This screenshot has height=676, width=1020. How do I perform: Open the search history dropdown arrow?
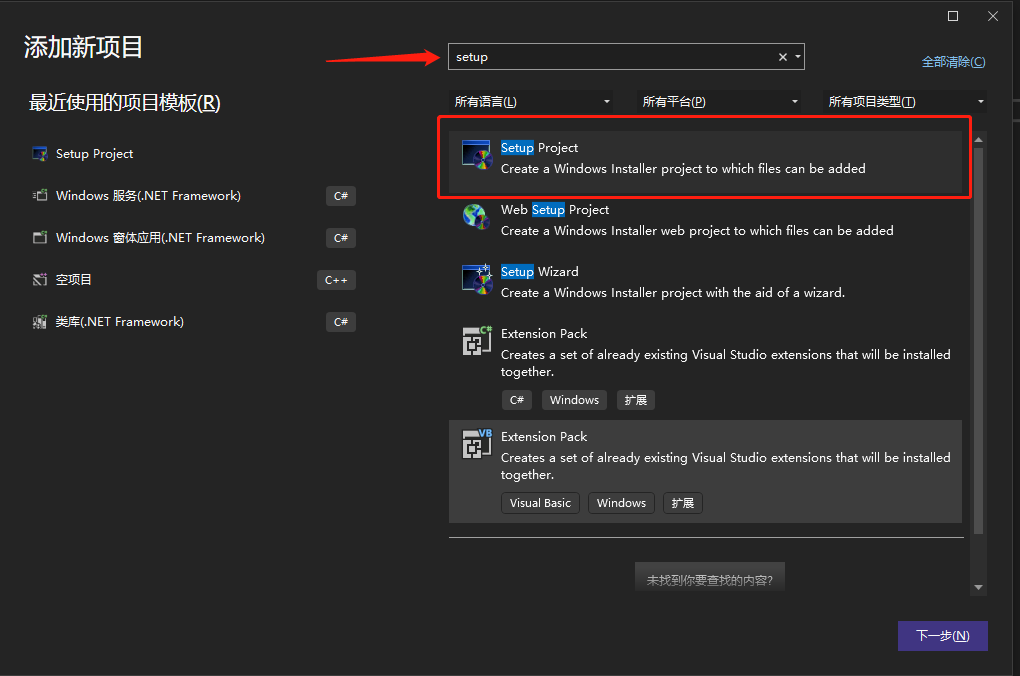tap(798, 57)
